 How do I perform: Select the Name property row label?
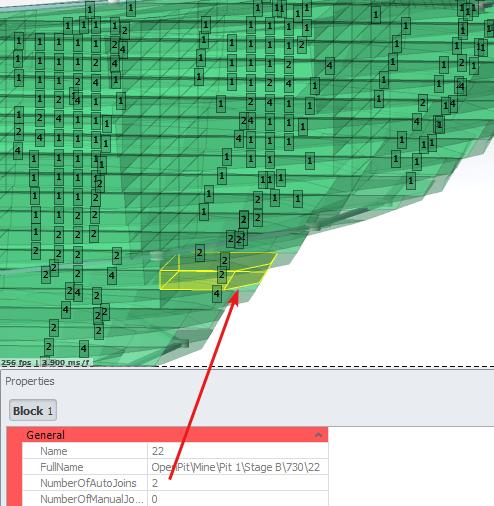point(54,451)
